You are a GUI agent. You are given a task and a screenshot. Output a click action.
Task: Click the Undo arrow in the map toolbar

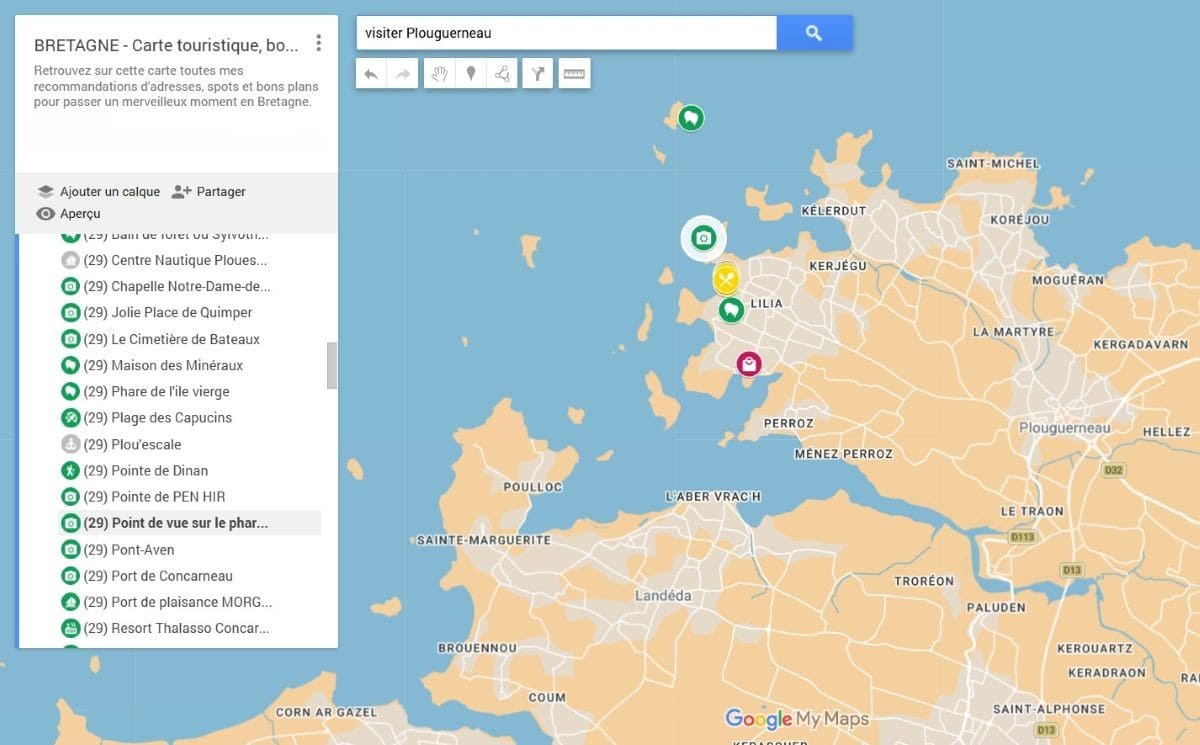[371, 74]
